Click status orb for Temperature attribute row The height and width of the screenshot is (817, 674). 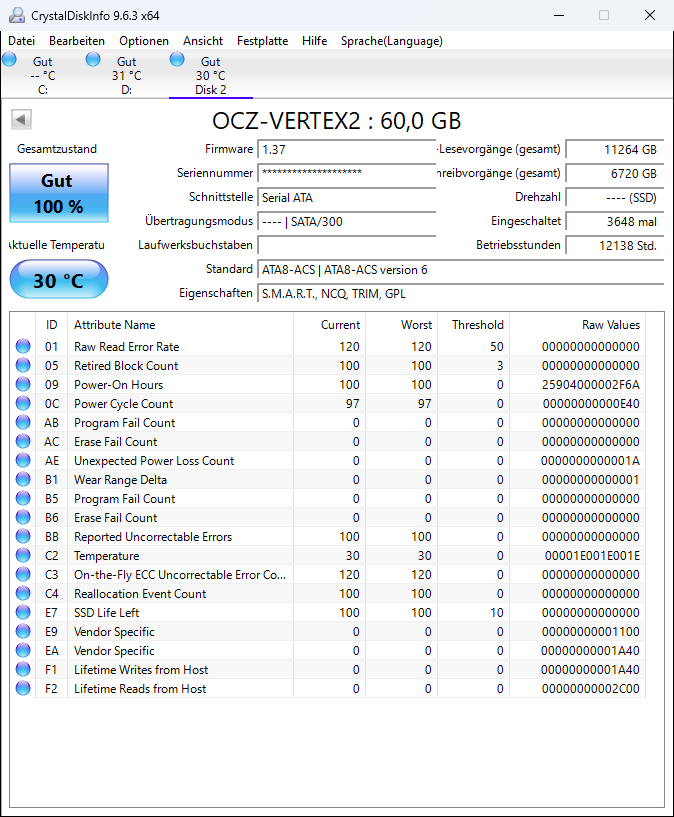pos(23,555)
